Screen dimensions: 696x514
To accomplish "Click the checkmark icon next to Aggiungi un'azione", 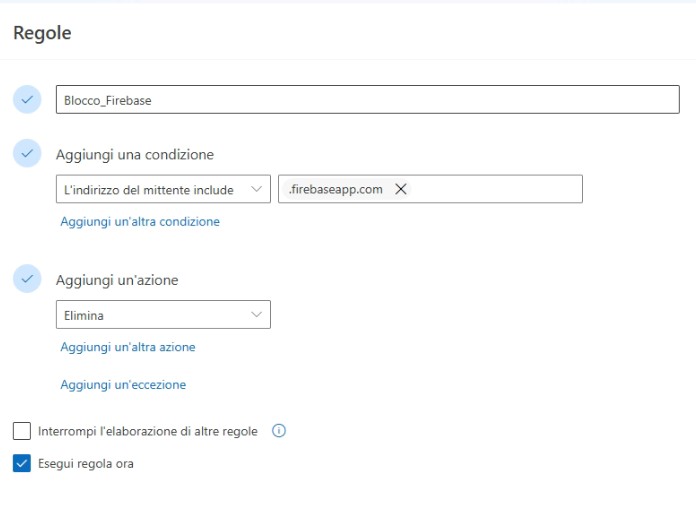I will 27,279.
